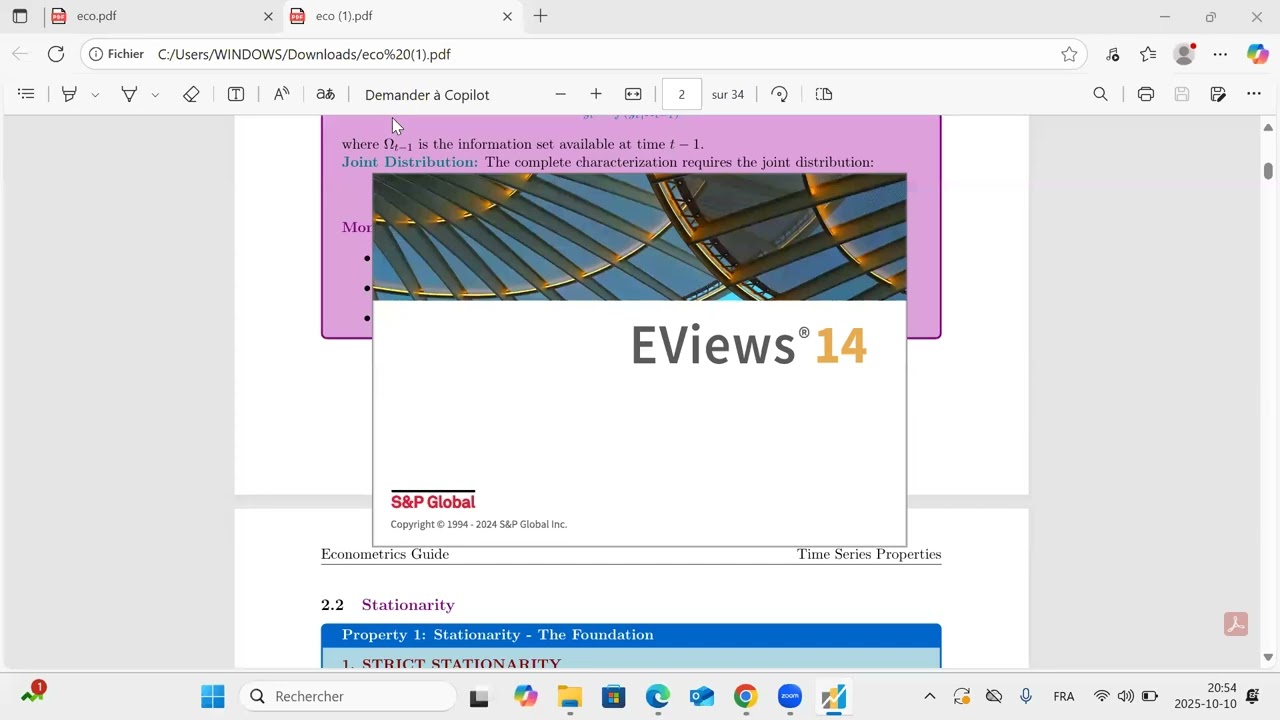
Task: Open the taskbar clock and date
Action: tap(1205, 696)
